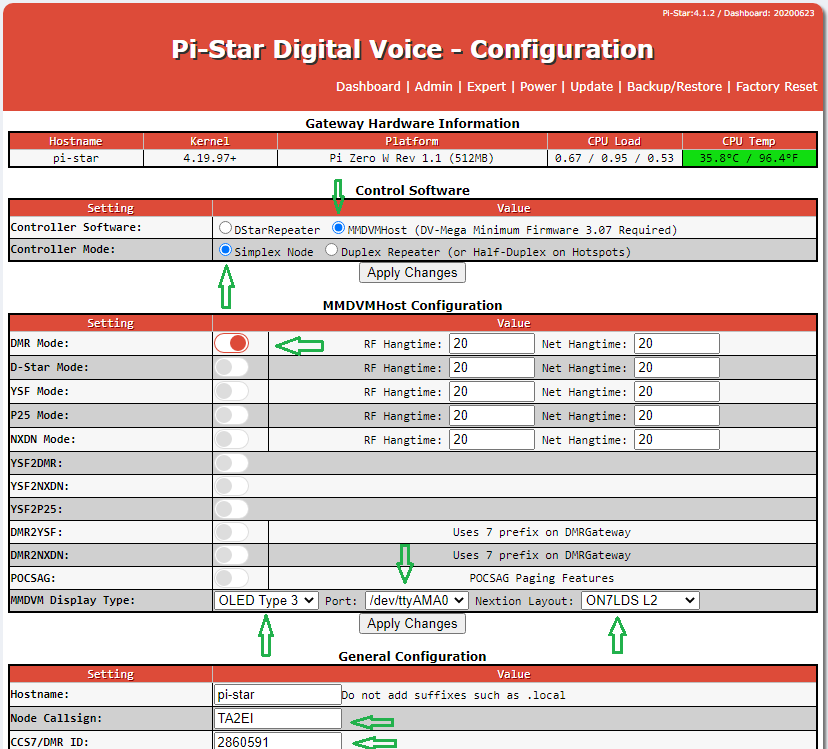The height and width of the screenshot is (749, 828).
Task: Open the Expert settings link
Action: [486, 87]
